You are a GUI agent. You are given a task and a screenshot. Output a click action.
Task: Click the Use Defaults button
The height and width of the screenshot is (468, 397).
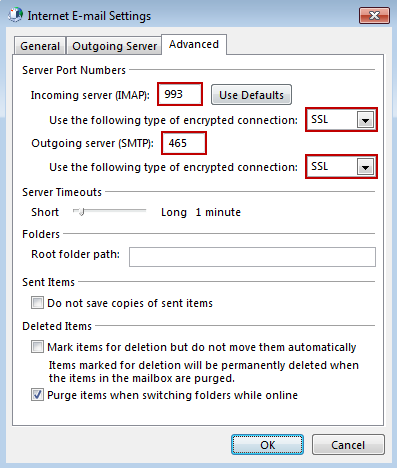click(251, 95)
